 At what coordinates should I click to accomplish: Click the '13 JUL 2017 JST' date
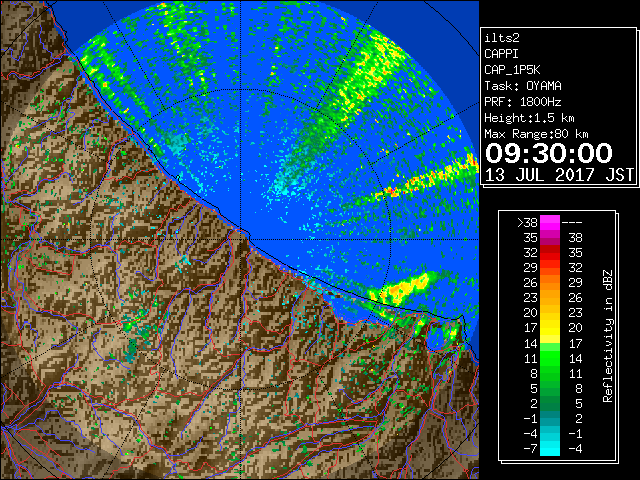(559, 175)
